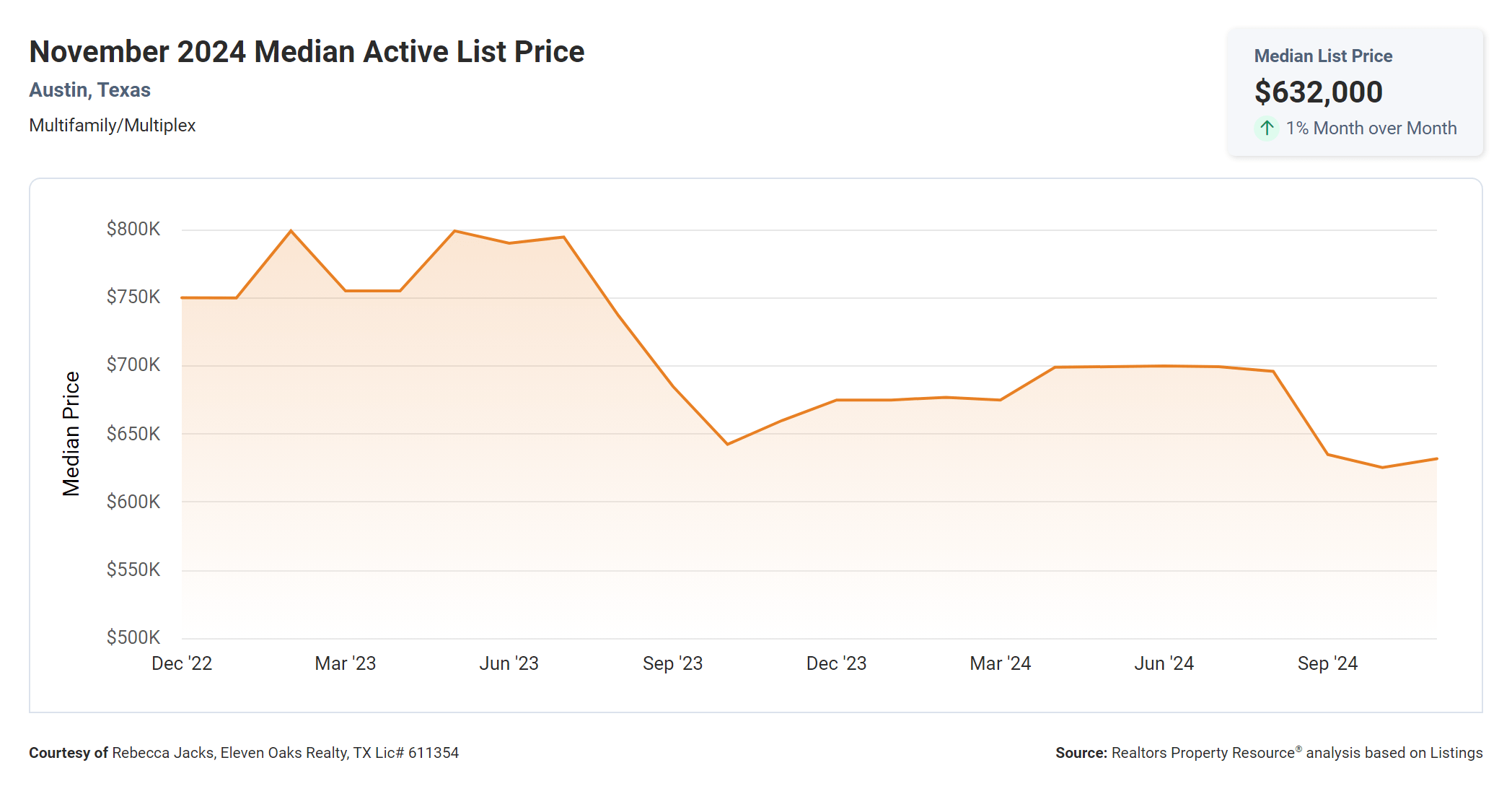Click the $650K y-axis label
1512x794 pixels.
point(133,434)
